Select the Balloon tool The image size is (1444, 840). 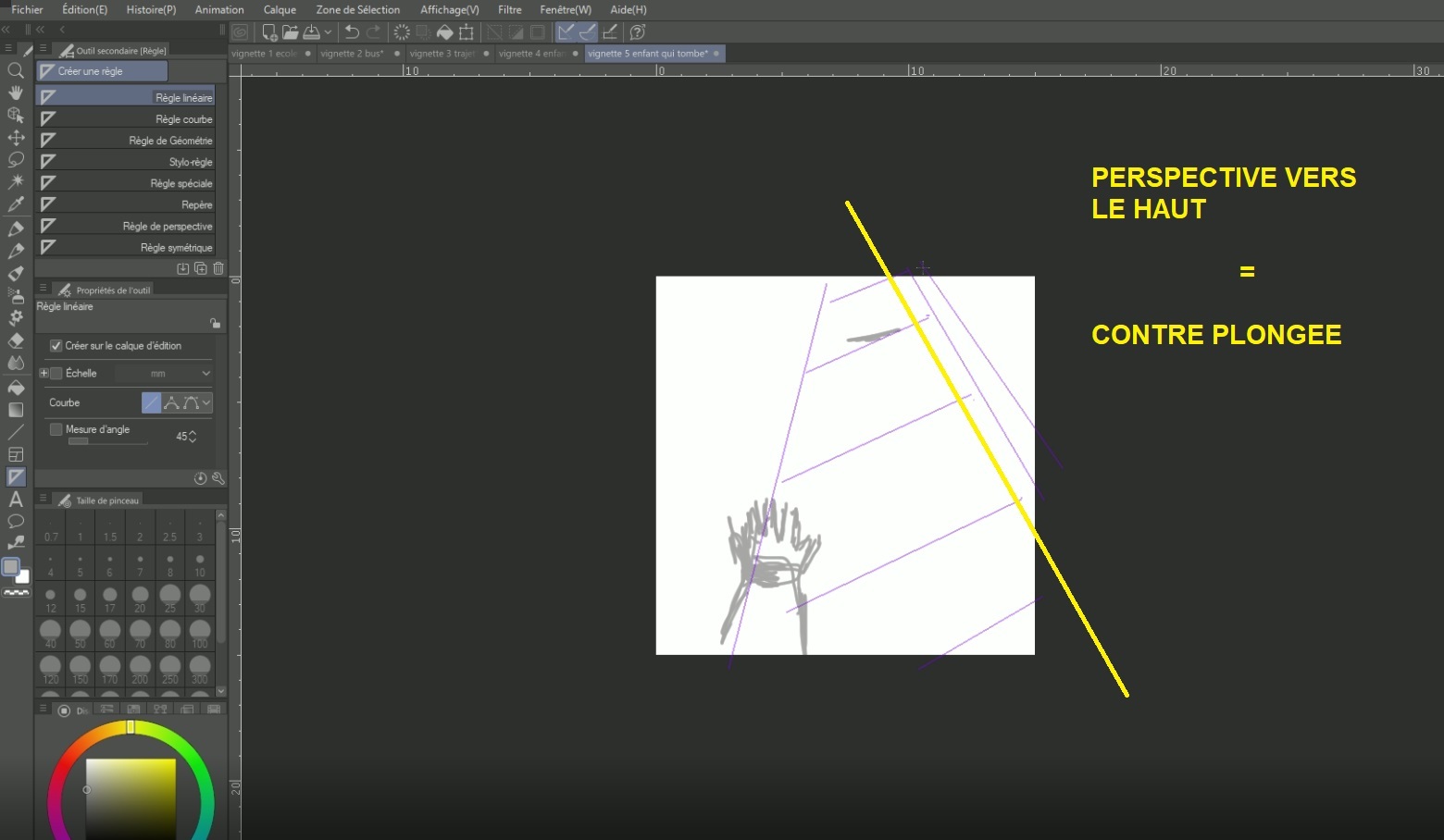click(16, 522)
